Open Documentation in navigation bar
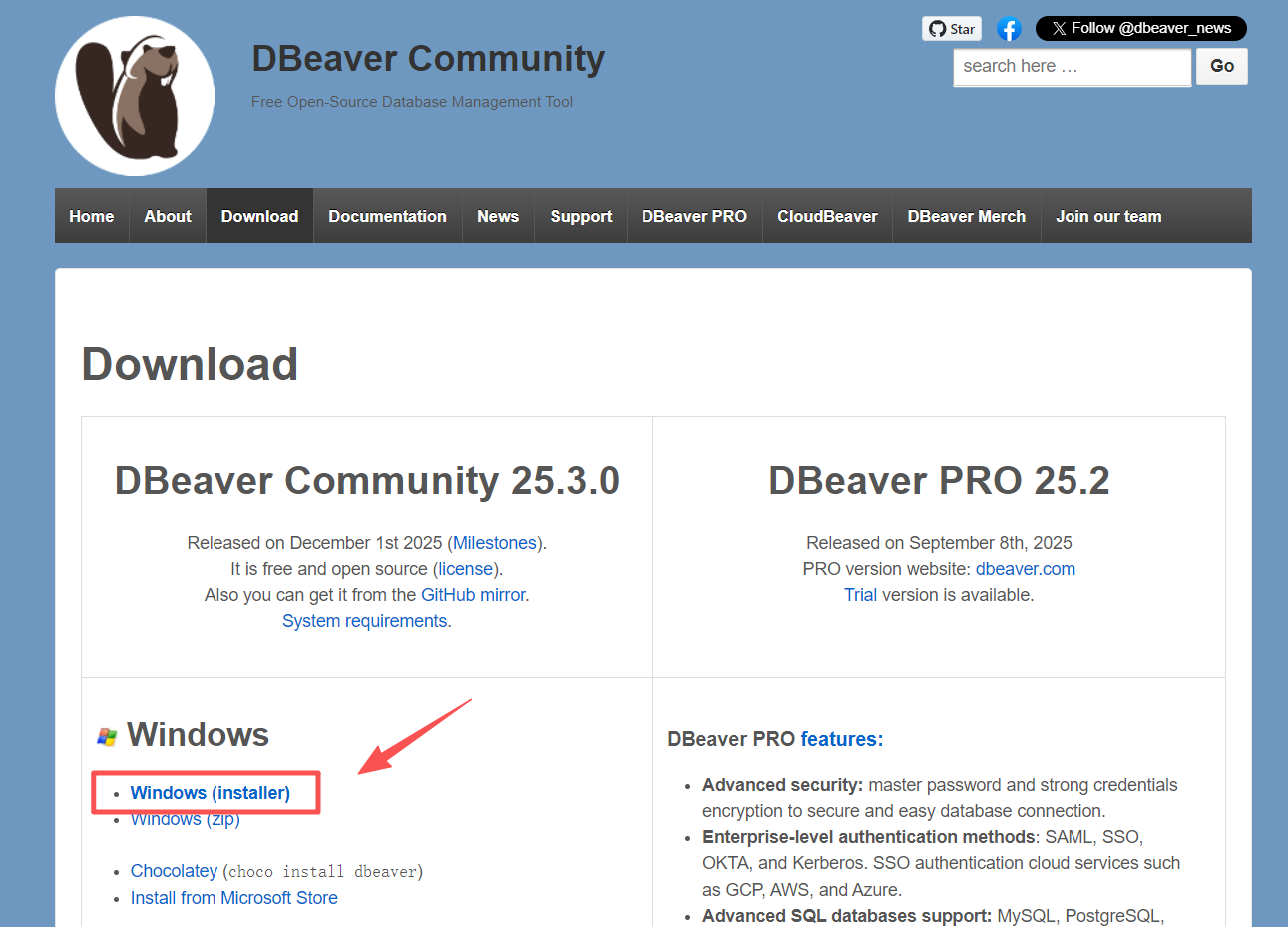1288x927 pixels. 387,216
